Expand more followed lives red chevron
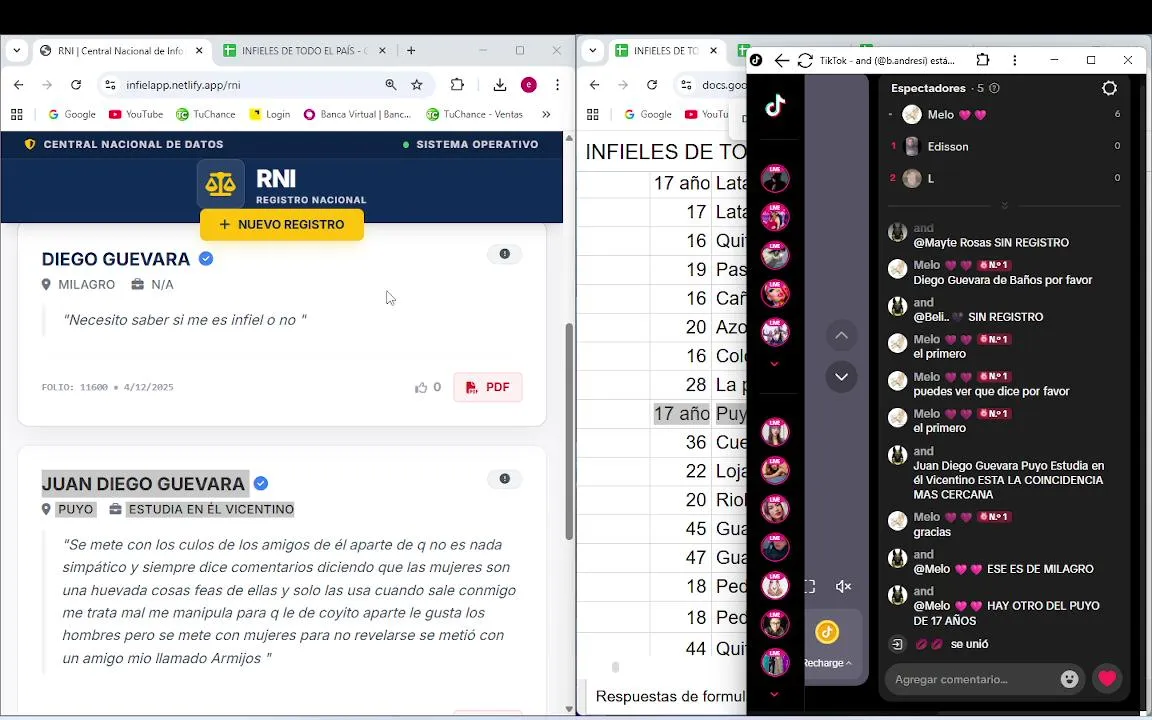This screenshot has width=1152, height=720. click(774, 364)
